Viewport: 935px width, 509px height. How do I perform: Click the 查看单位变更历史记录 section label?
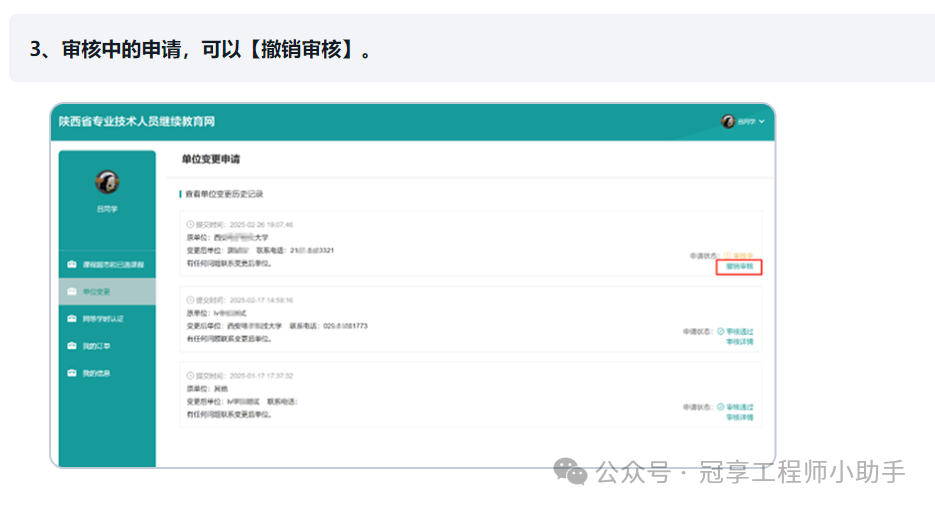(x=224, y=194)
